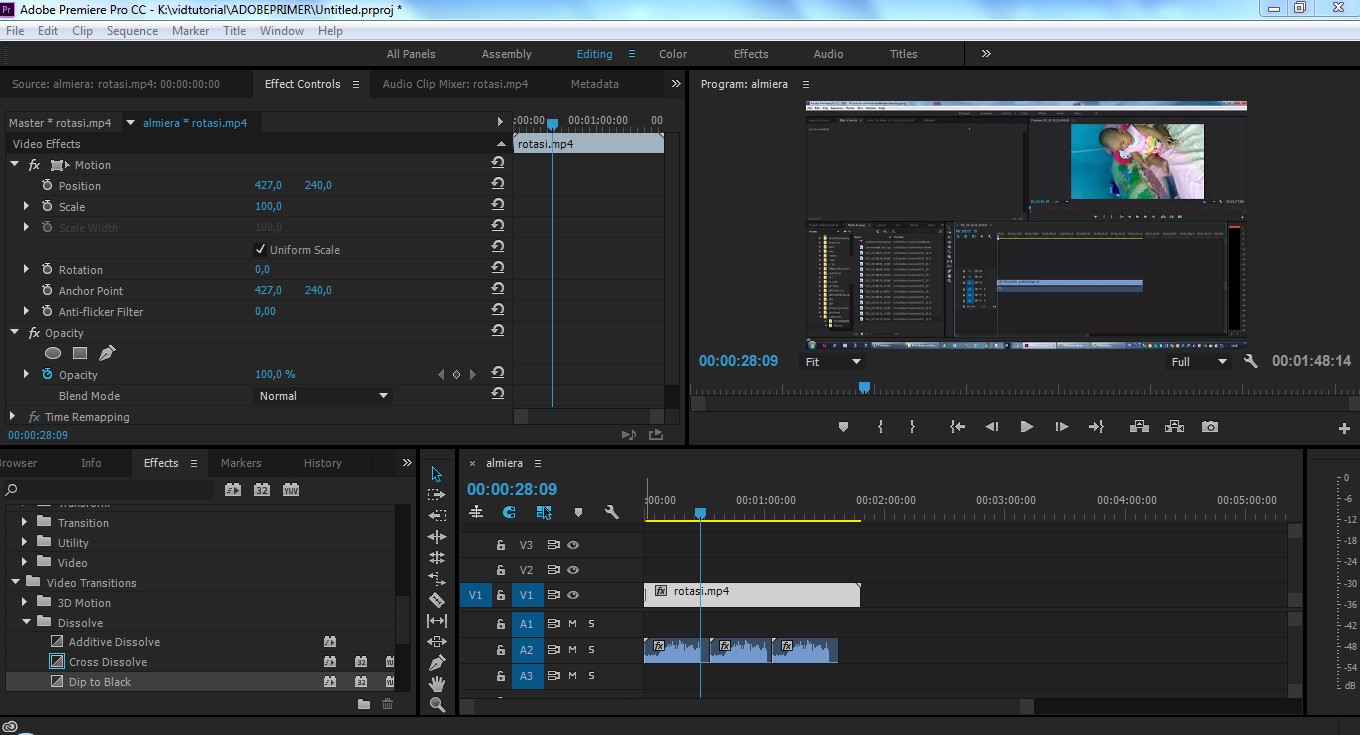Click the Lift button in Program monitor
This screenshot has width=1360, height=735.
tap(1139, 427)
